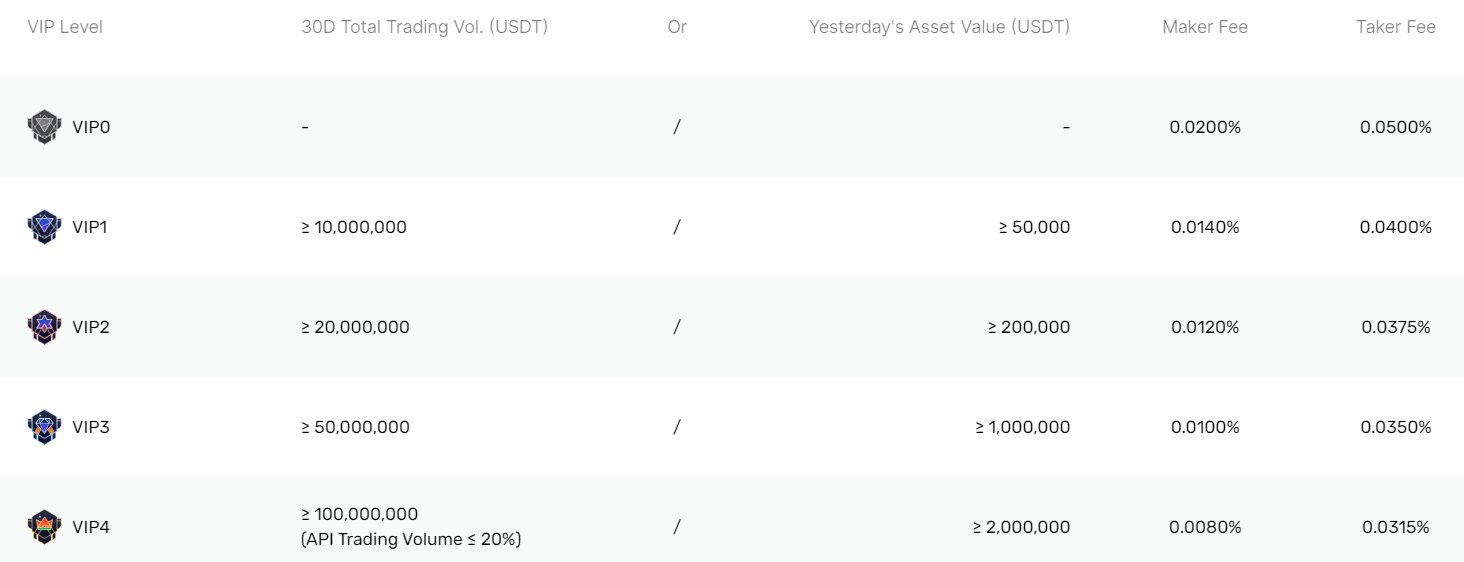Click the VIP1 blue badge icon

point(44,227)
